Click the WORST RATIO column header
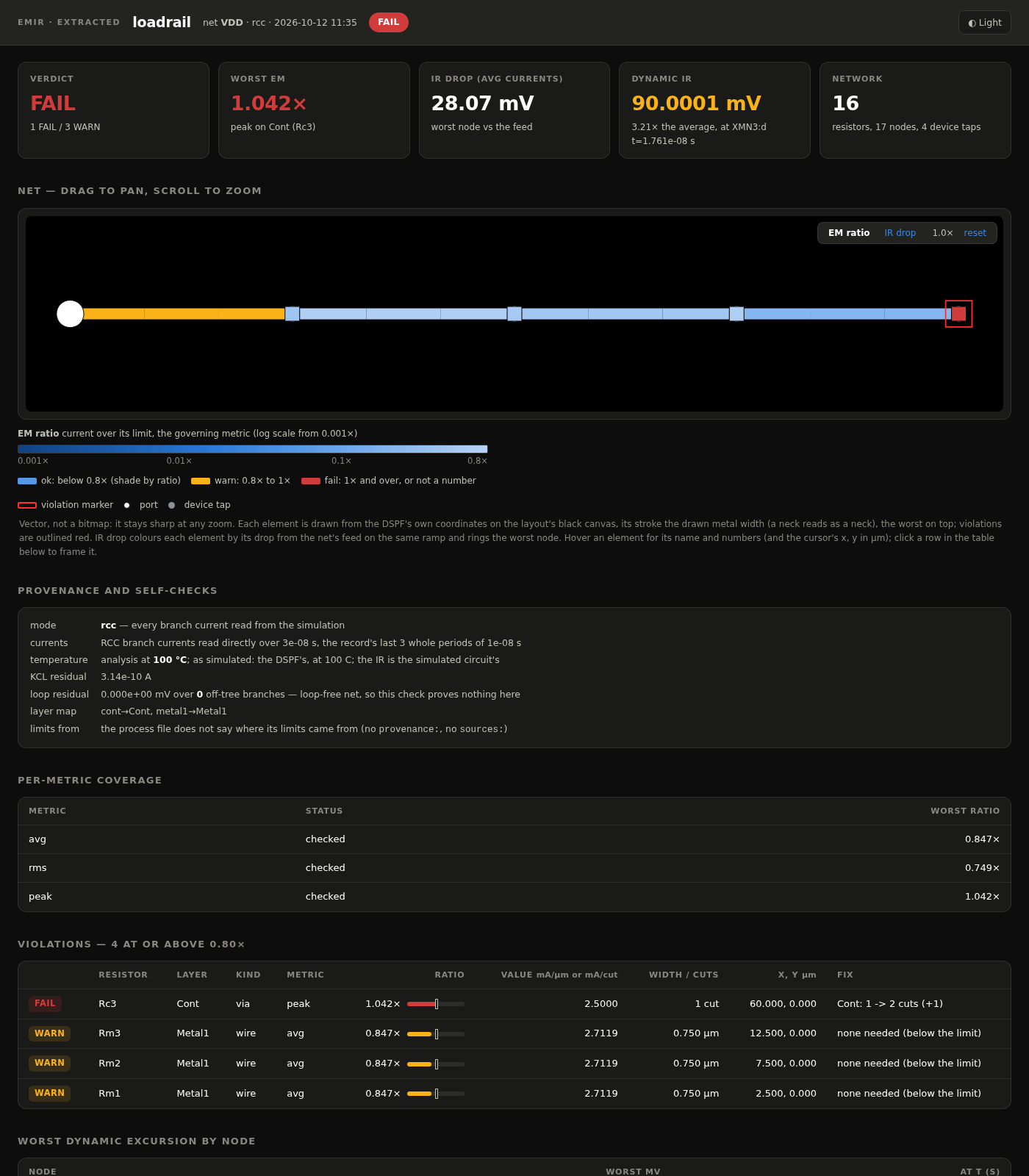 pyautogui.click(x=965, y=811)
